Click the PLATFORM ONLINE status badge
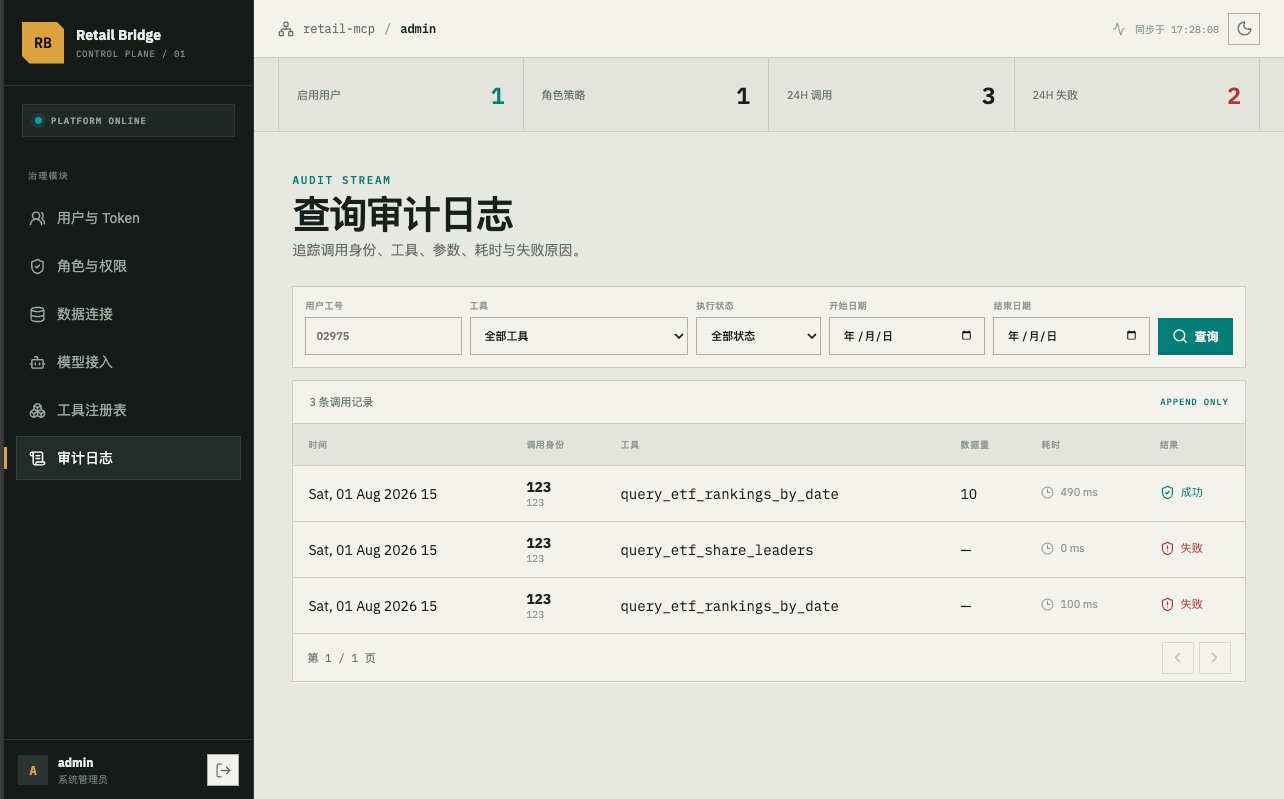Screen dimensions: 1284x799 tap(128, 121)
